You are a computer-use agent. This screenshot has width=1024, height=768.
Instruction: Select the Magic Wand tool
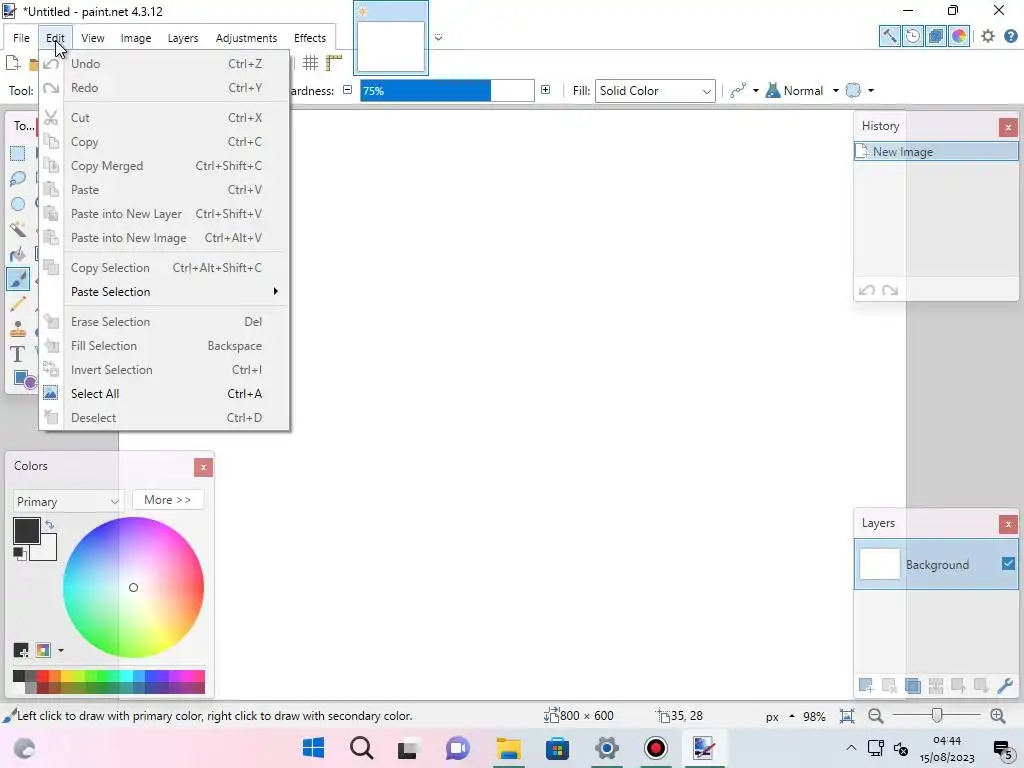coord(18,229)
